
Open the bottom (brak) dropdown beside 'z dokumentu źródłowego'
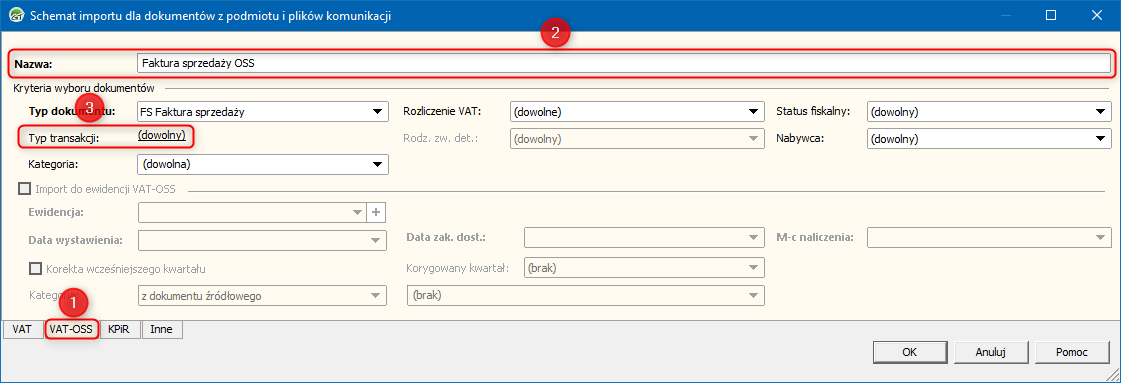[x=586, y=295]
